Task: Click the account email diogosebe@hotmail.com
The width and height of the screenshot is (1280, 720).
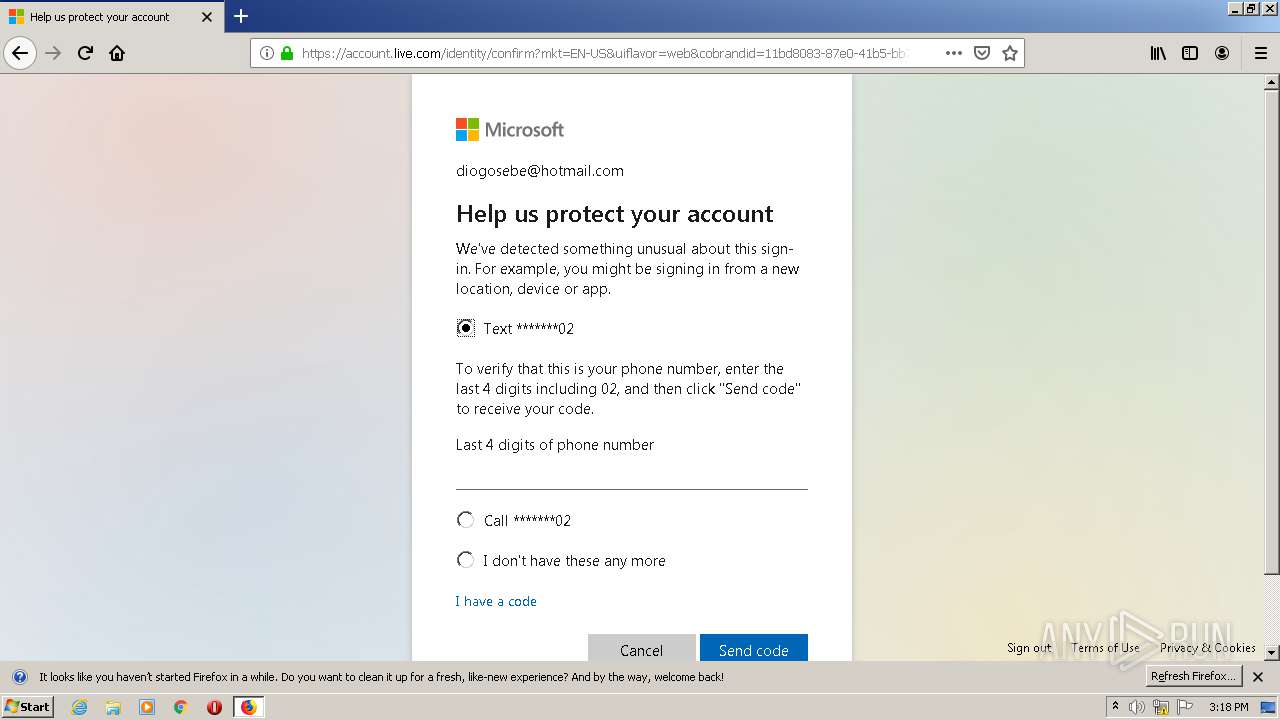Action: (x=540, y=171)
